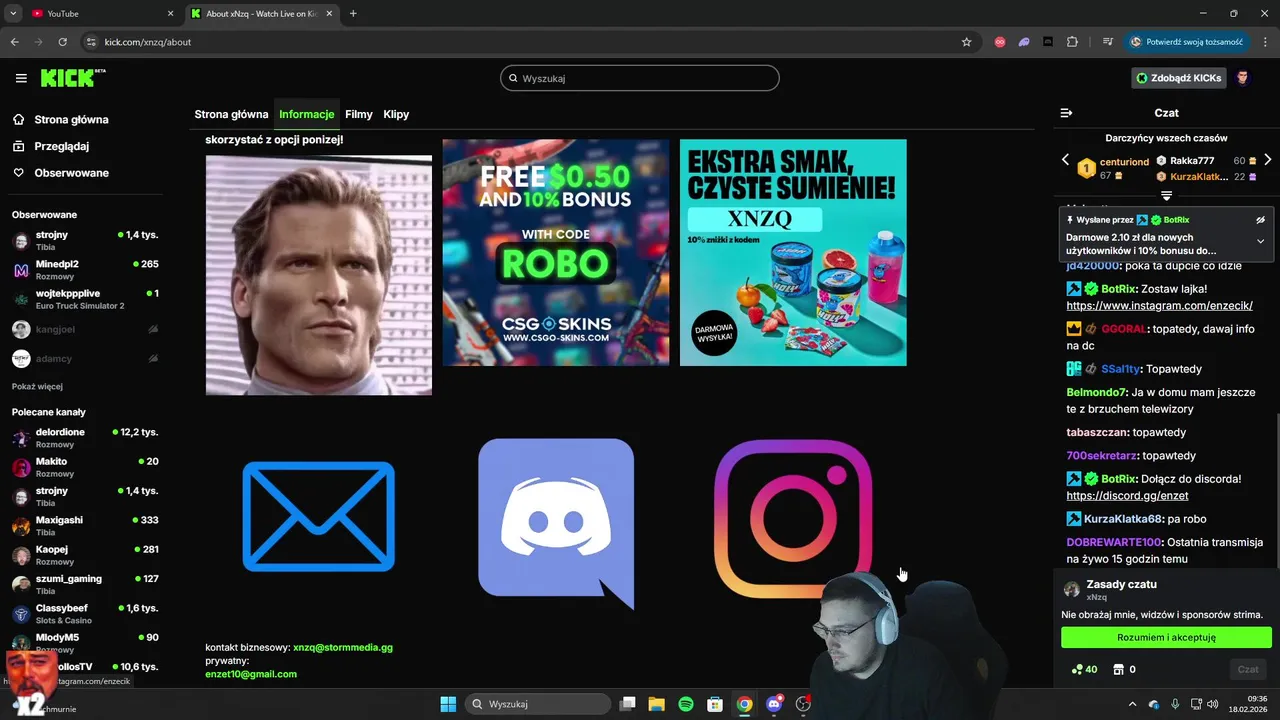Open Discord from the taskbar
Viewport: 1280px width, 720px height.
[x=774, y=704]
